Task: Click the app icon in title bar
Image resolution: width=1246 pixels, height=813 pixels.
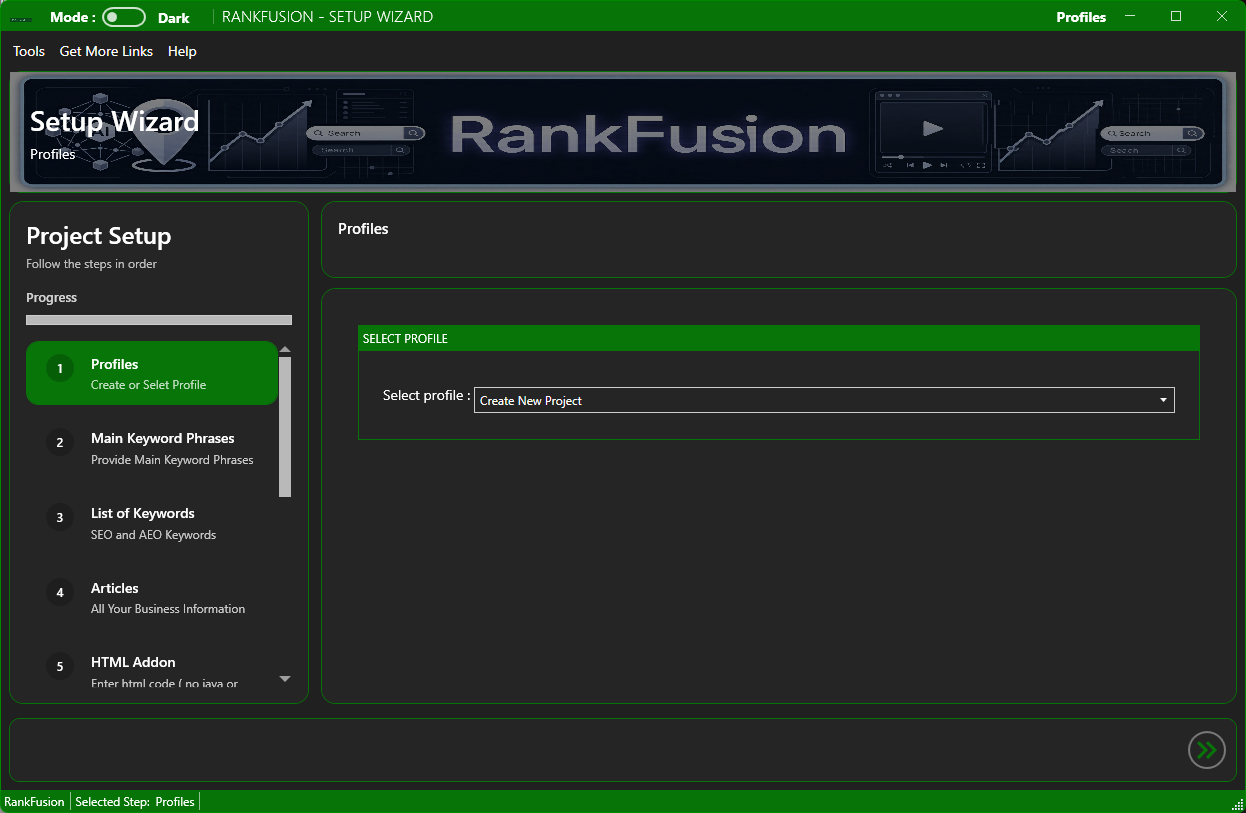Action: [21, 18]
